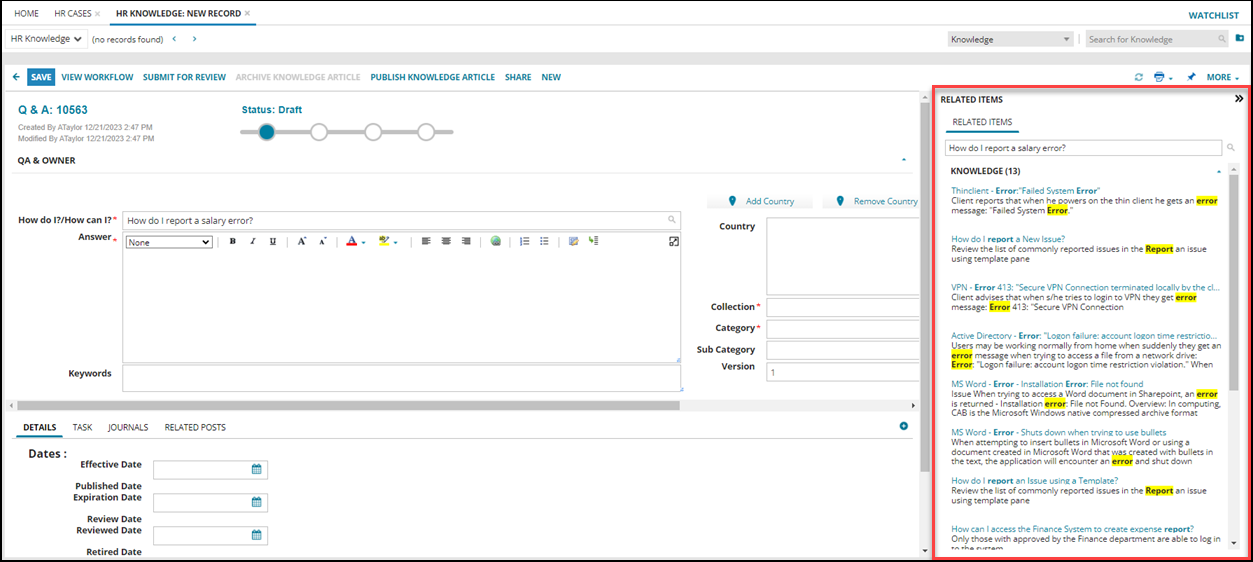Open Effective Date calendar picker
Viewport: 1253px width, 562px height.
(x=256, y=469)
